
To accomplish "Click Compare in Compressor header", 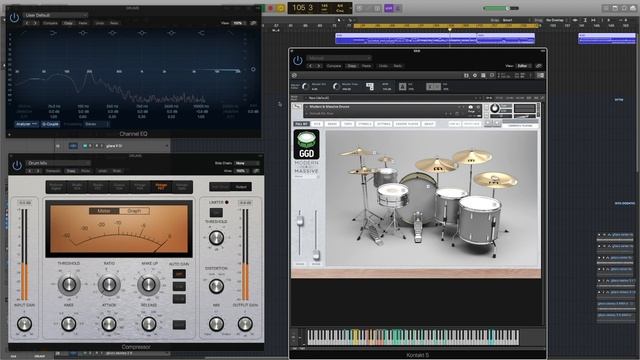I will click(53, 171).
